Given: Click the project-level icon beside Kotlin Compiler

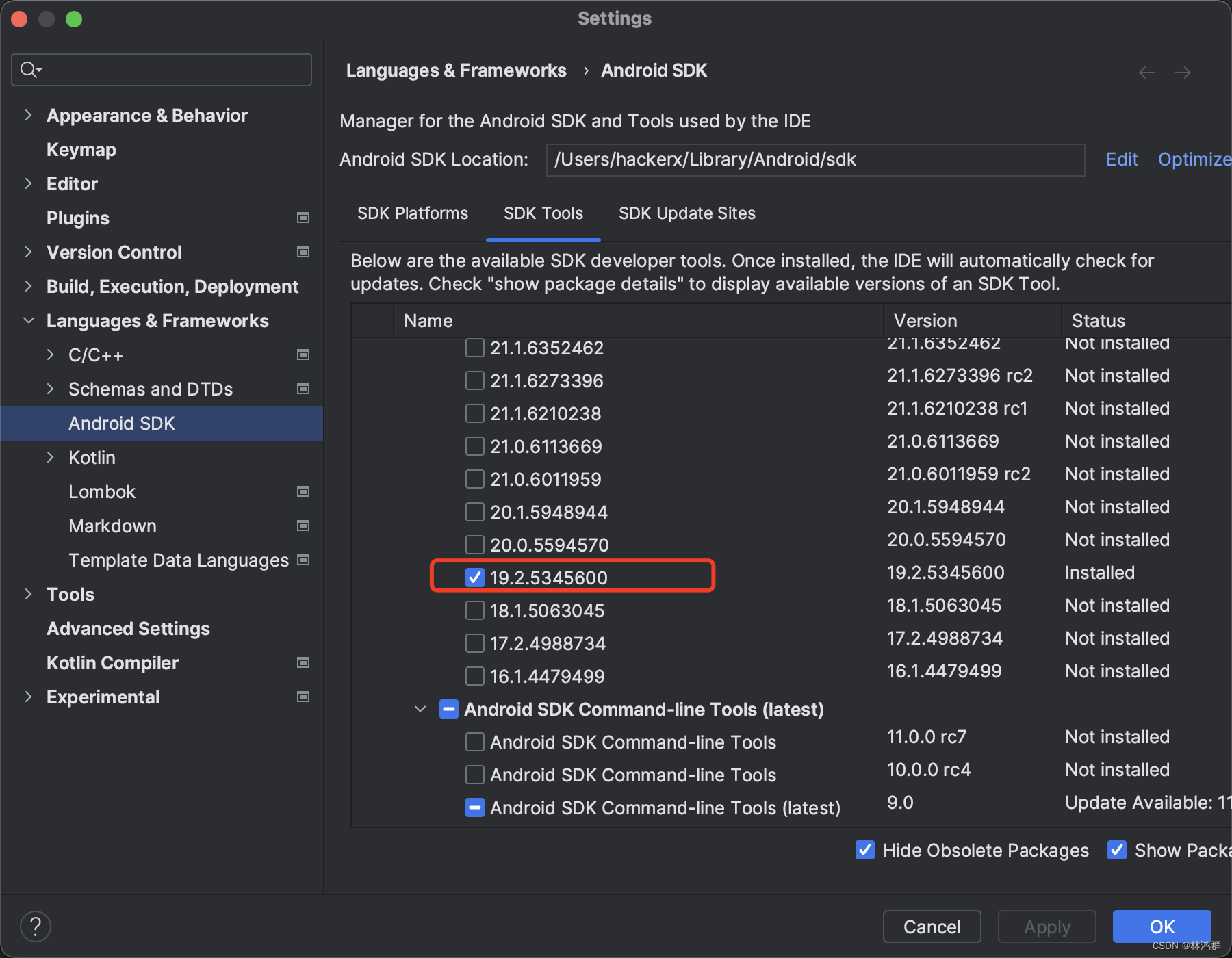Looking at the screenshot, I should click(x=303, y=663).
